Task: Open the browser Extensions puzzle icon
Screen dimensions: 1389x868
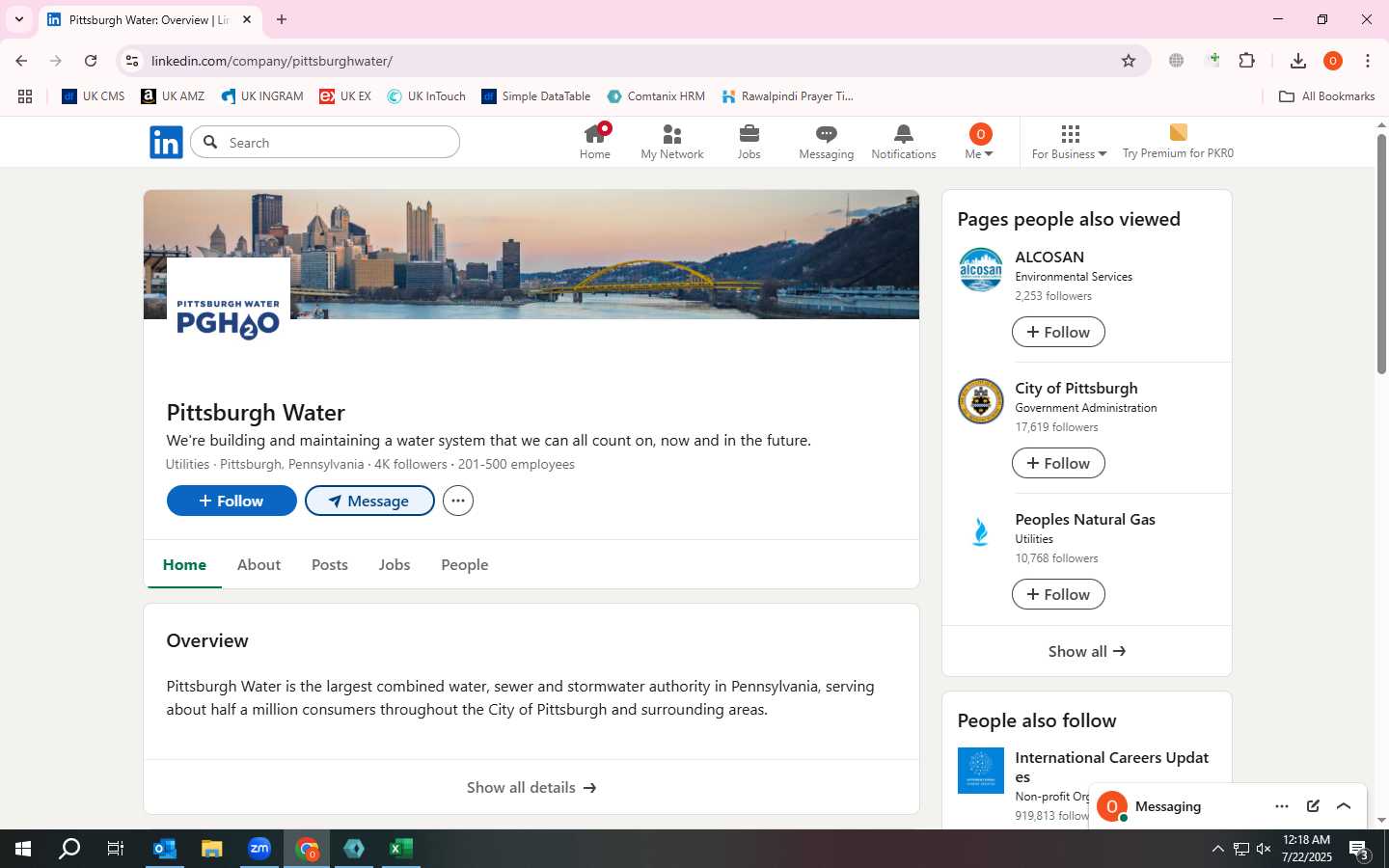Action: [1247, 61]
